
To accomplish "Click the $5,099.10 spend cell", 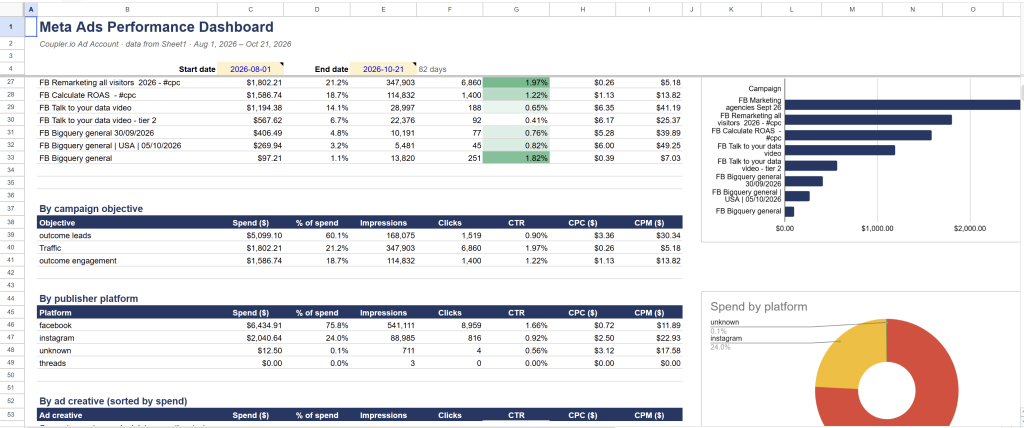I will [x=250, y=235].
